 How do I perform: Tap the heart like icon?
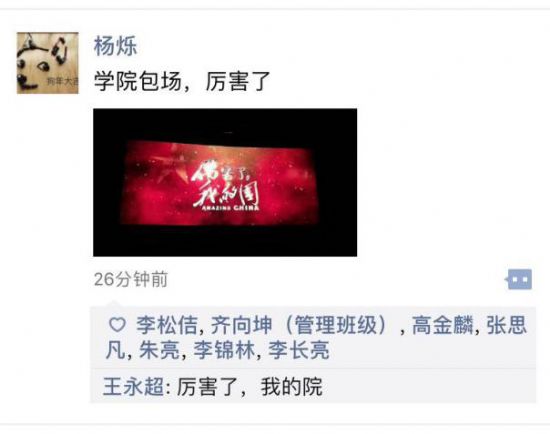pyautogui.click(x=117, y=325)
